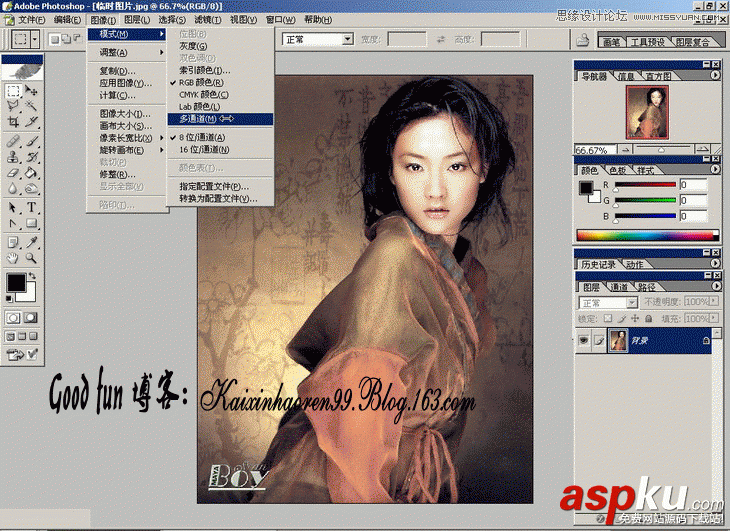Toggle lock all padlock checkbox
Screen dimensions: 730x531
click(x=649, y=318)
